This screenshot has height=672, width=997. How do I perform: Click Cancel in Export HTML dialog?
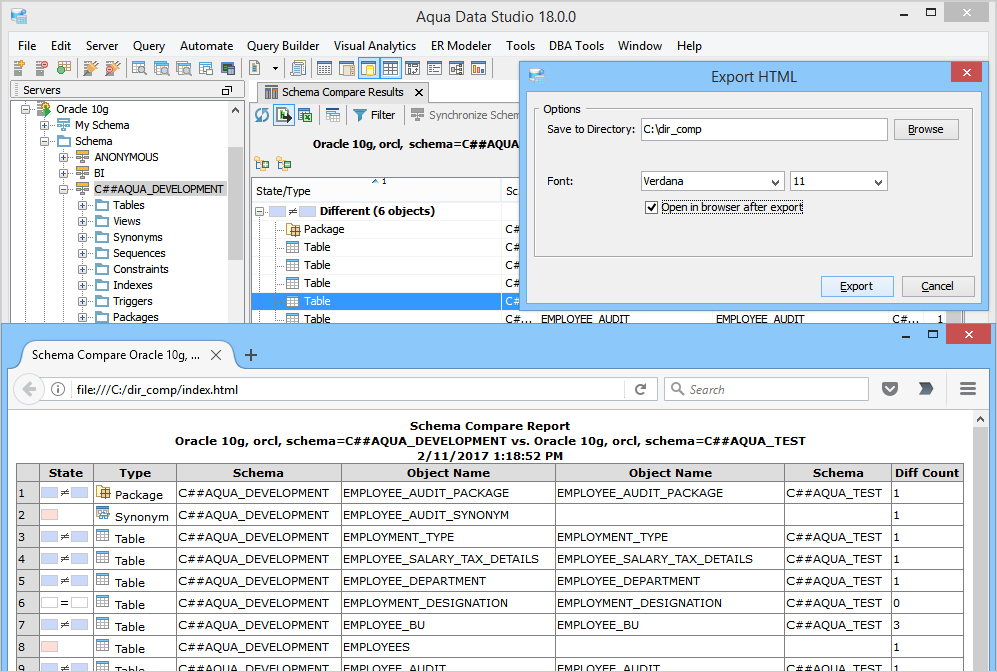(x=937, y=286)
